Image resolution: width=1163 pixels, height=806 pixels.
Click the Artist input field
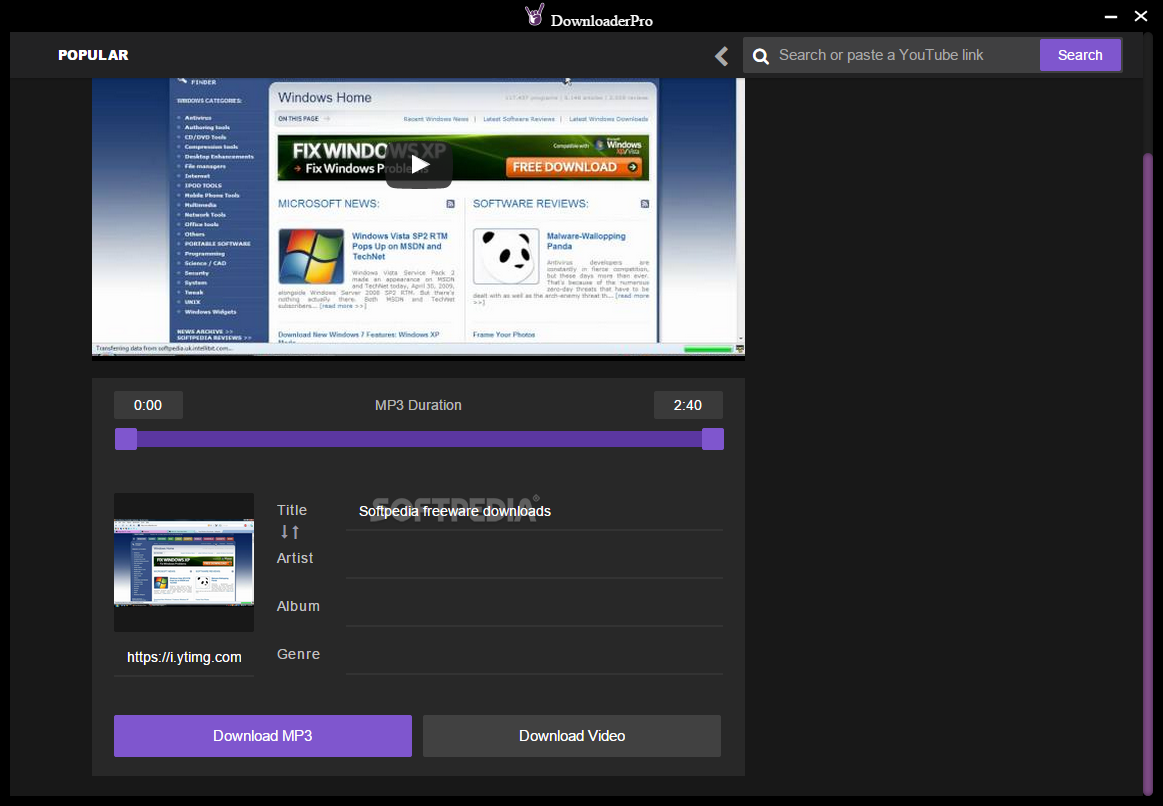point(534,559)
